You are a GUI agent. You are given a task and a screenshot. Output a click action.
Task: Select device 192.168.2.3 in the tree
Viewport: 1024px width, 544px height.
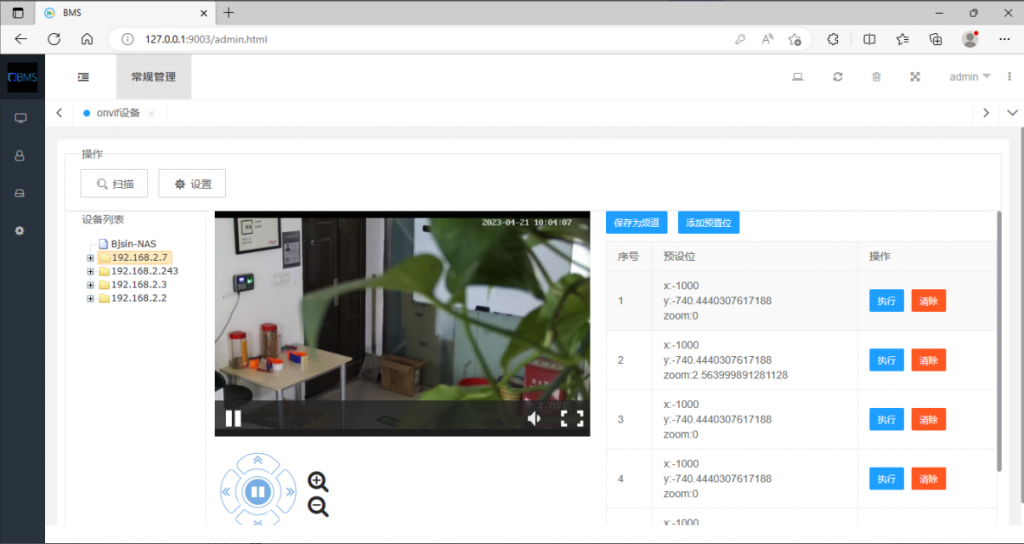pos(138,285)
